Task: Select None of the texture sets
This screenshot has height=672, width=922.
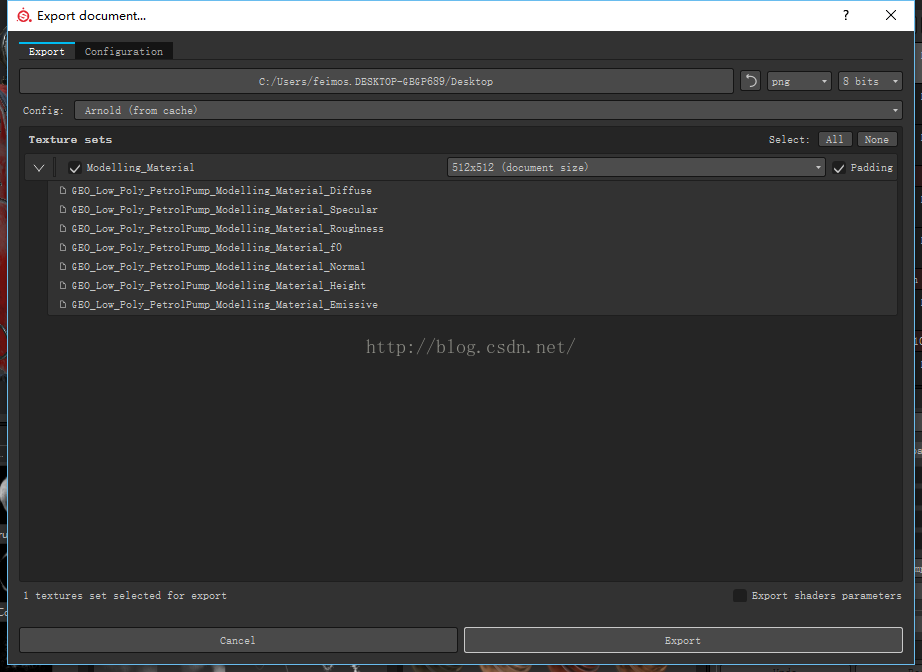Action: (876, 139)
